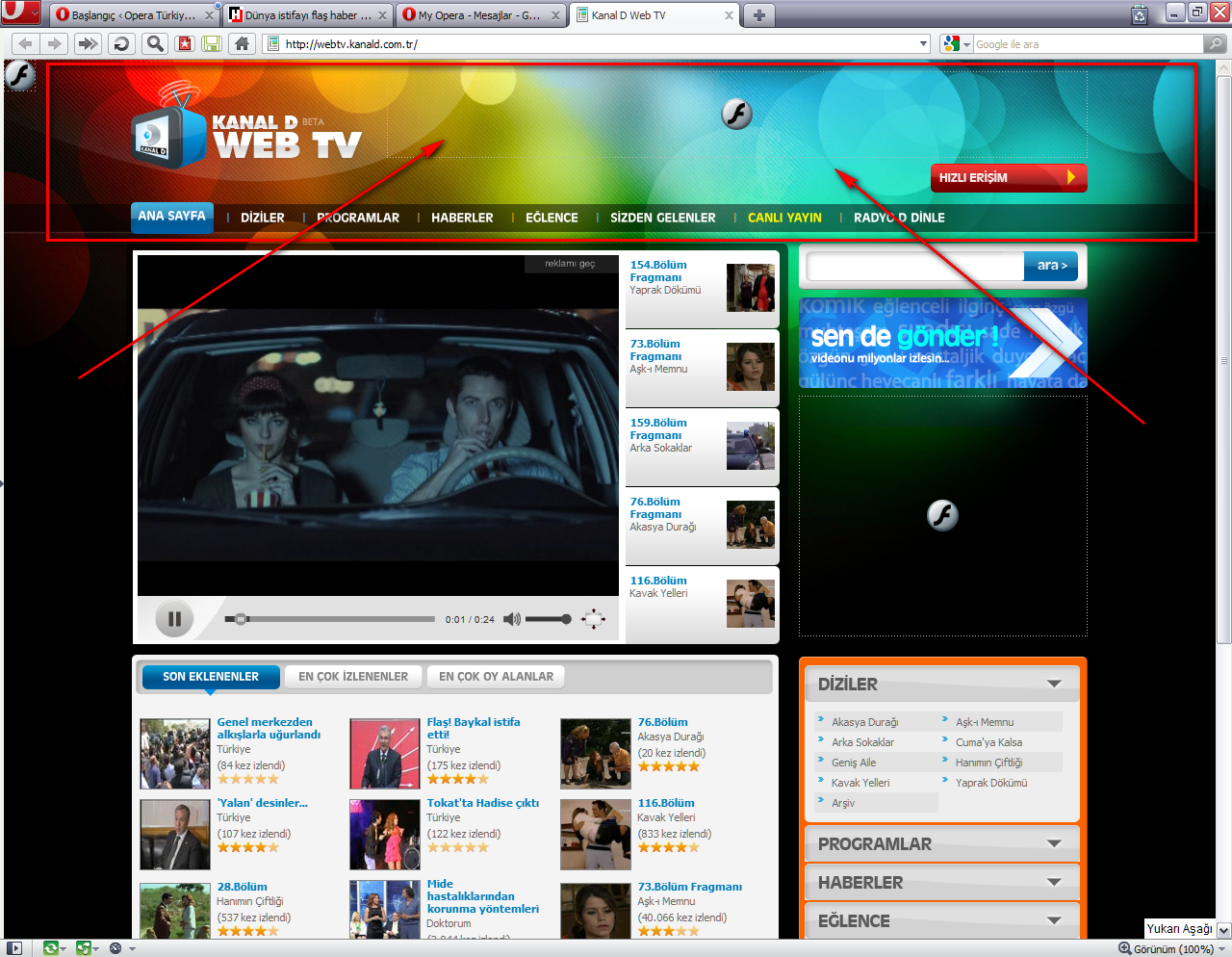
Task: Adjust the video volume slider
Action: pyautogui.click(x=549, y=619)
